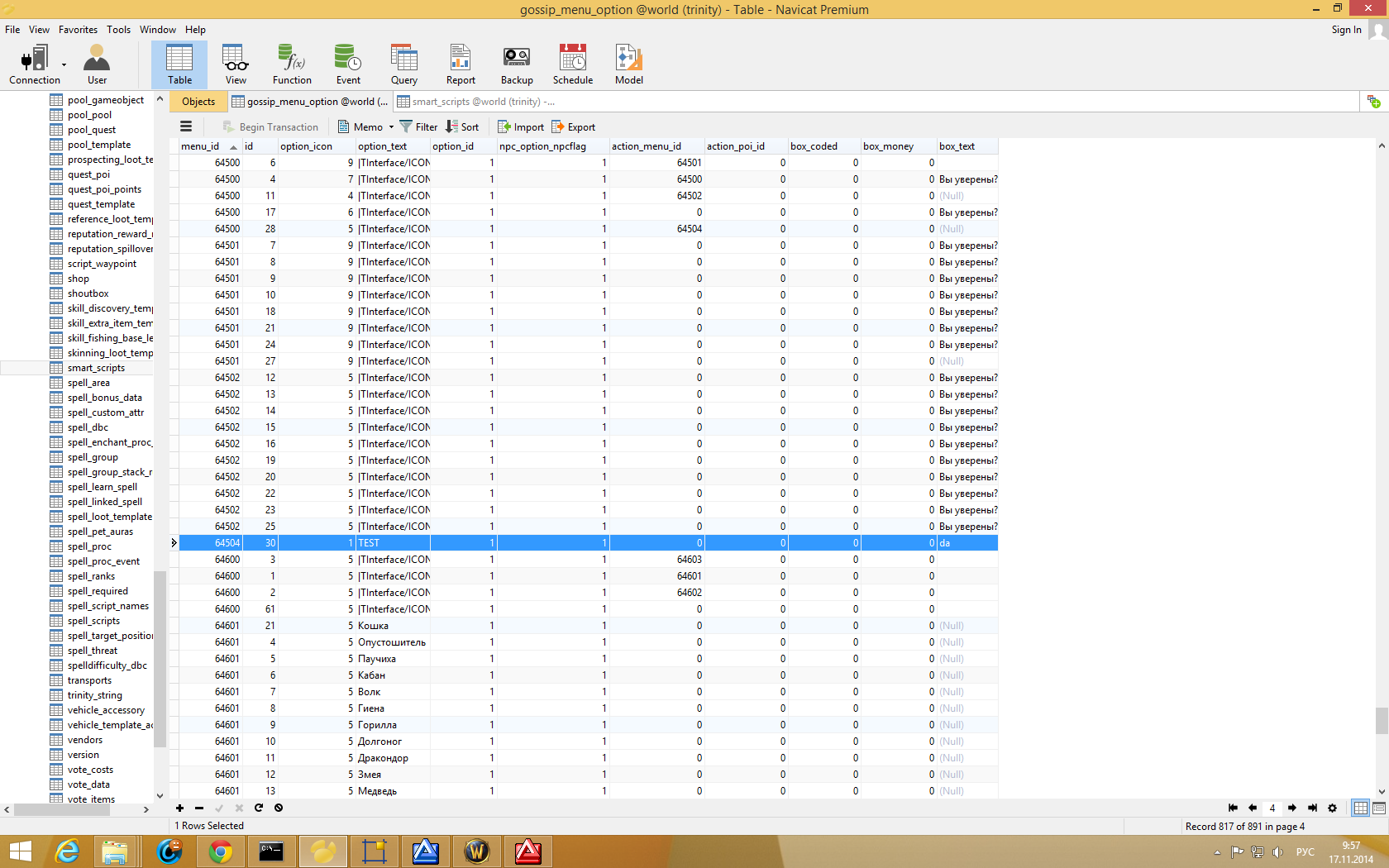Open the Favorites menu
1389x868 pixels.
(78, 30)
